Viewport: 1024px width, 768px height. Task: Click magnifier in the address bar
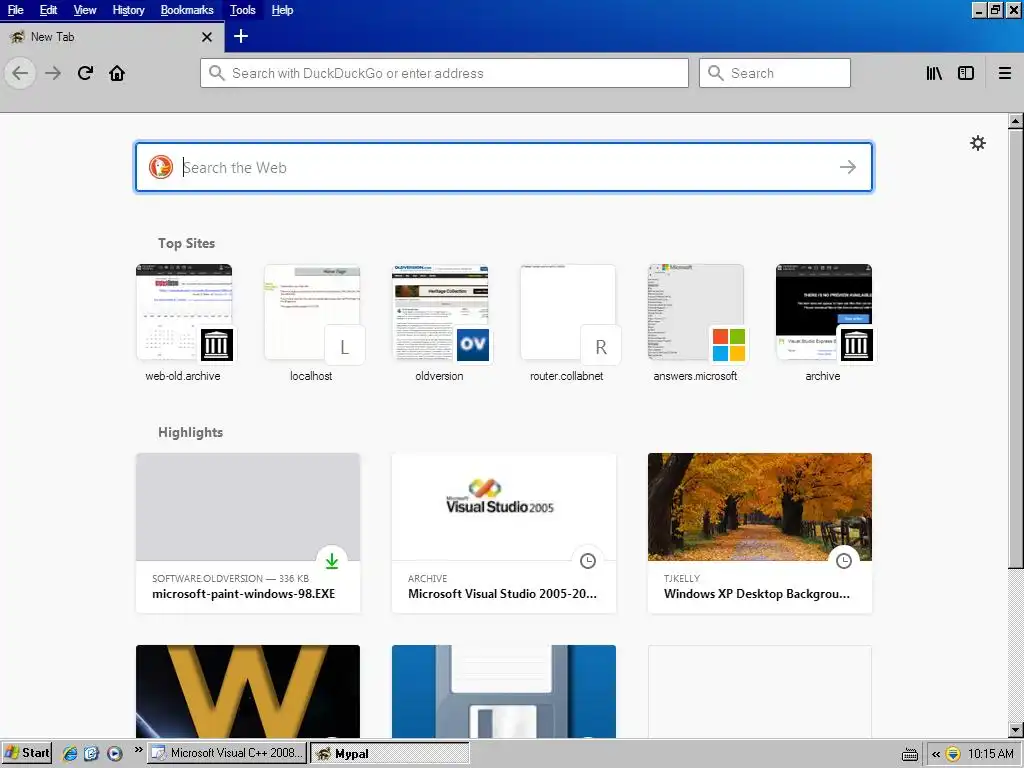(x=217, y=73)
